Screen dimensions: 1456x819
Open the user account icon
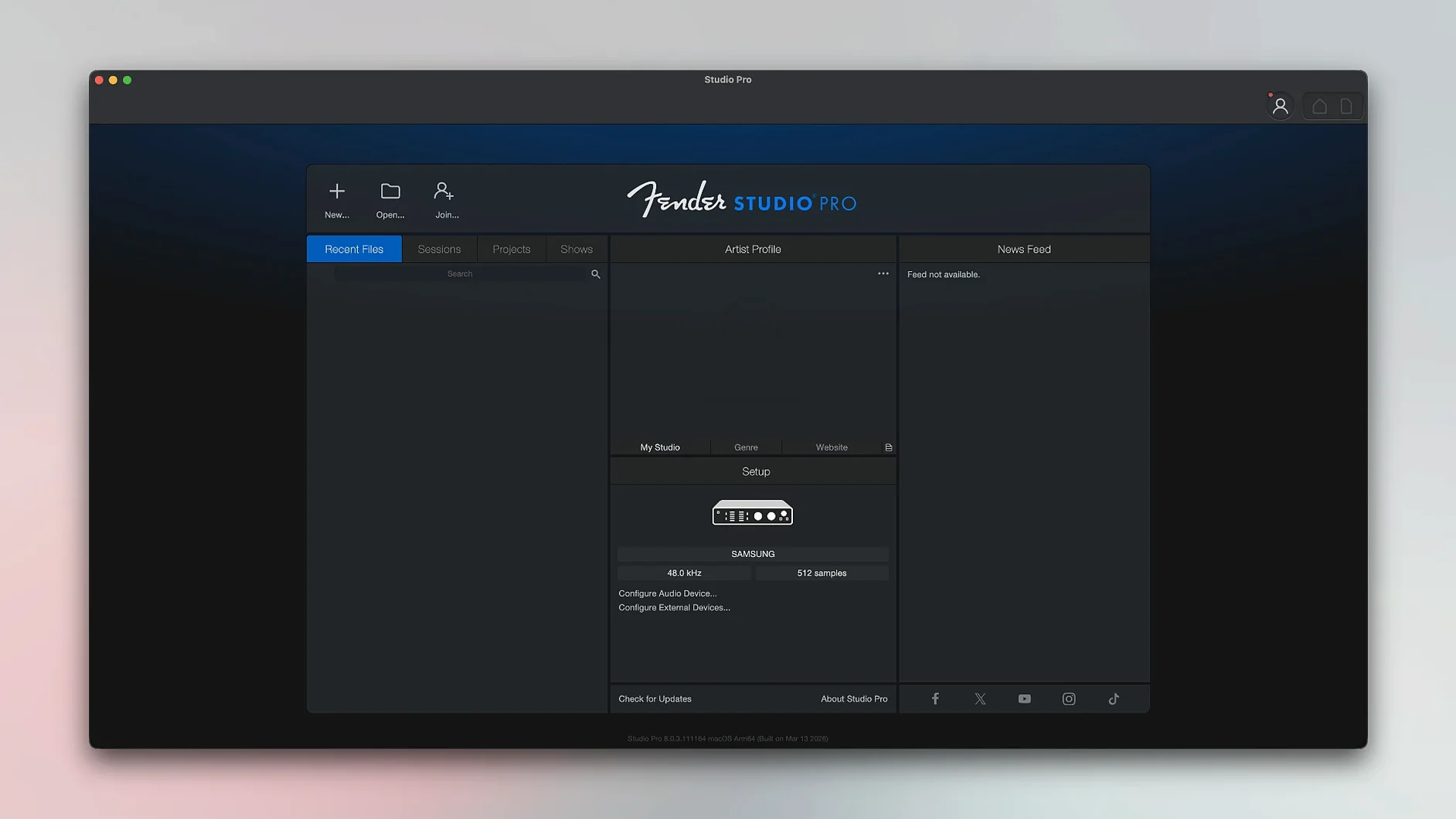point(1280,106)
